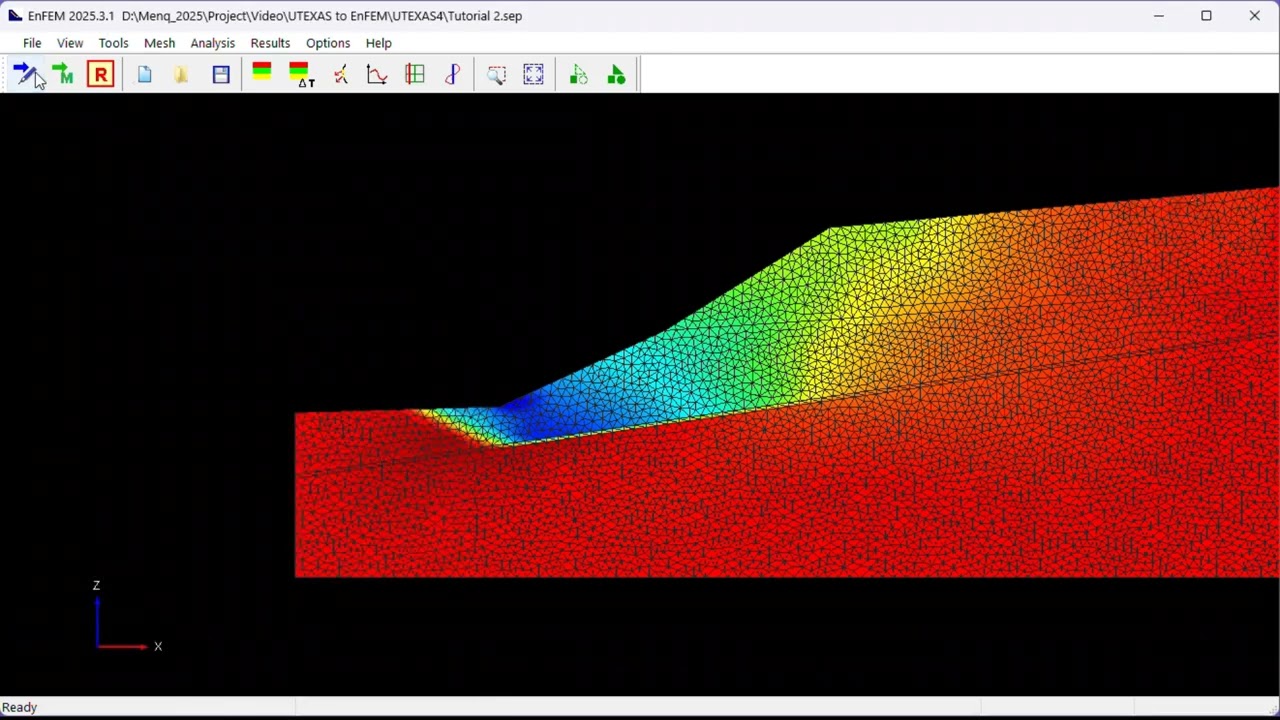Activate the zoom window magnifier icon
Image resolution: width=1280 pixels, height=720 pixels.
497,75
